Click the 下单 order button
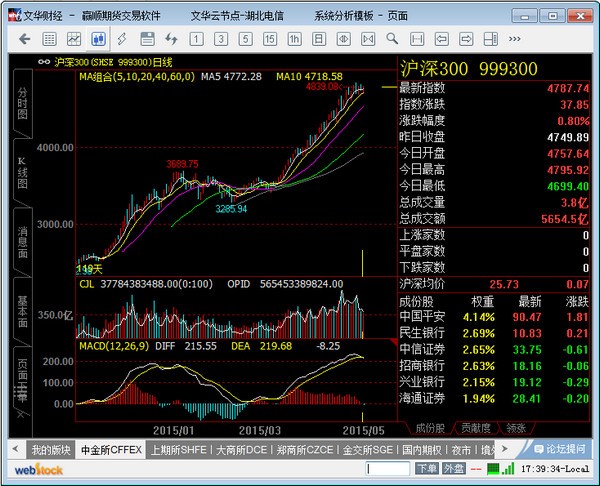 [426, 469]
